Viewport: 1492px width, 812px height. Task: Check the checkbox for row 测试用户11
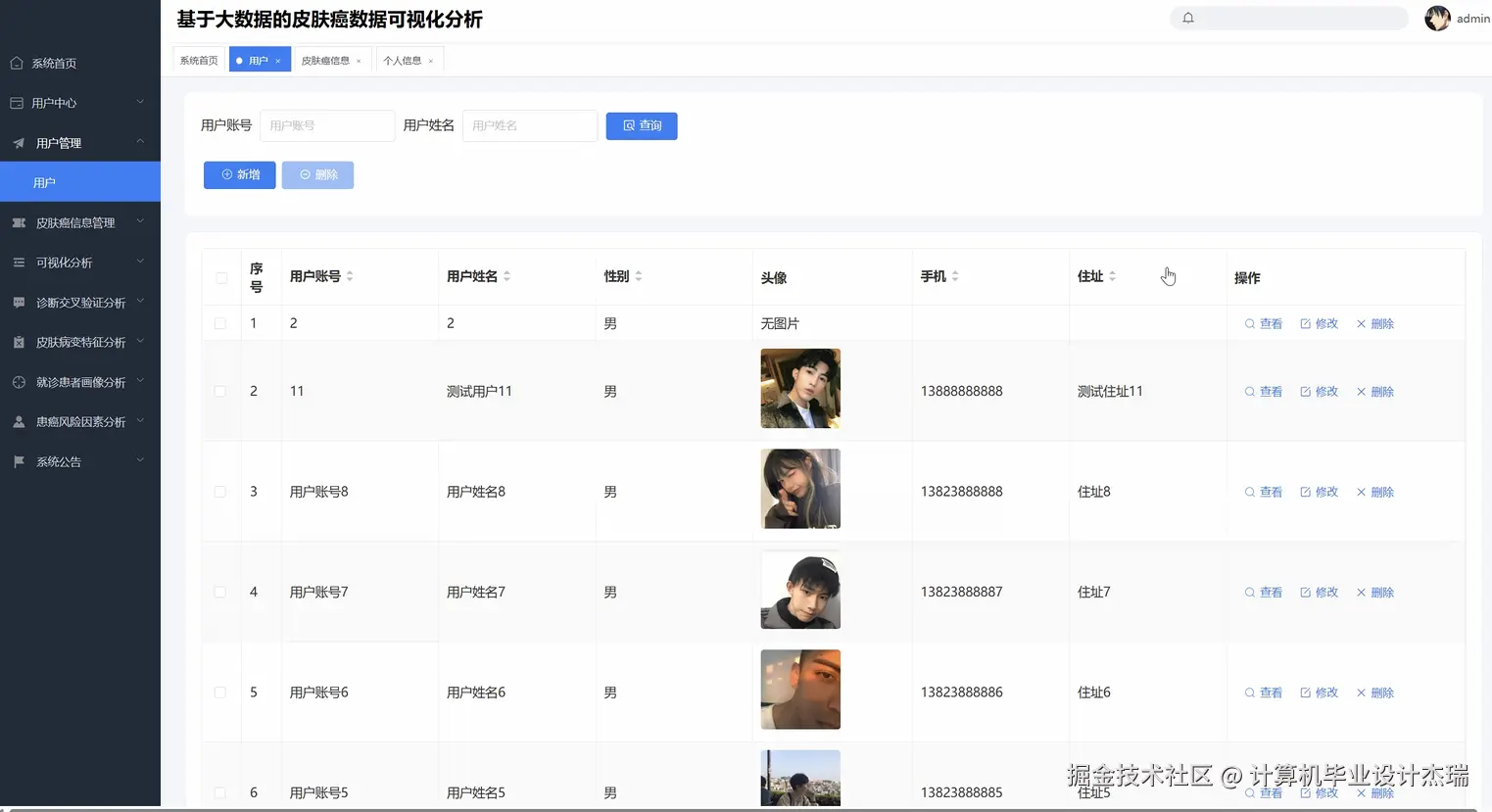(x=221, y=389)
